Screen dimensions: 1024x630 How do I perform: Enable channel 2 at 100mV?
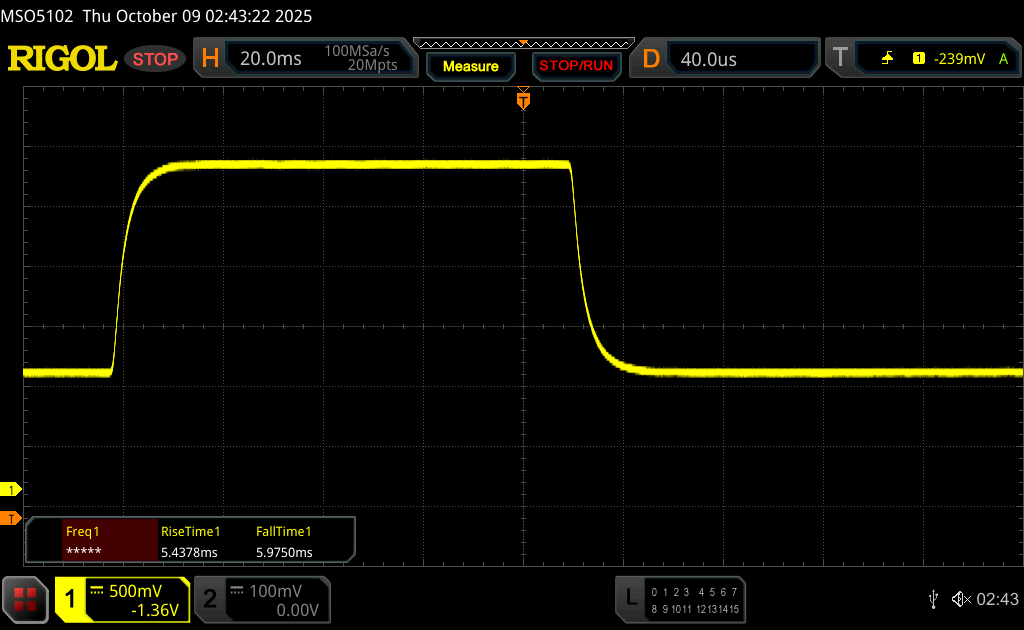pyautogui.click(x=261, y=599)
